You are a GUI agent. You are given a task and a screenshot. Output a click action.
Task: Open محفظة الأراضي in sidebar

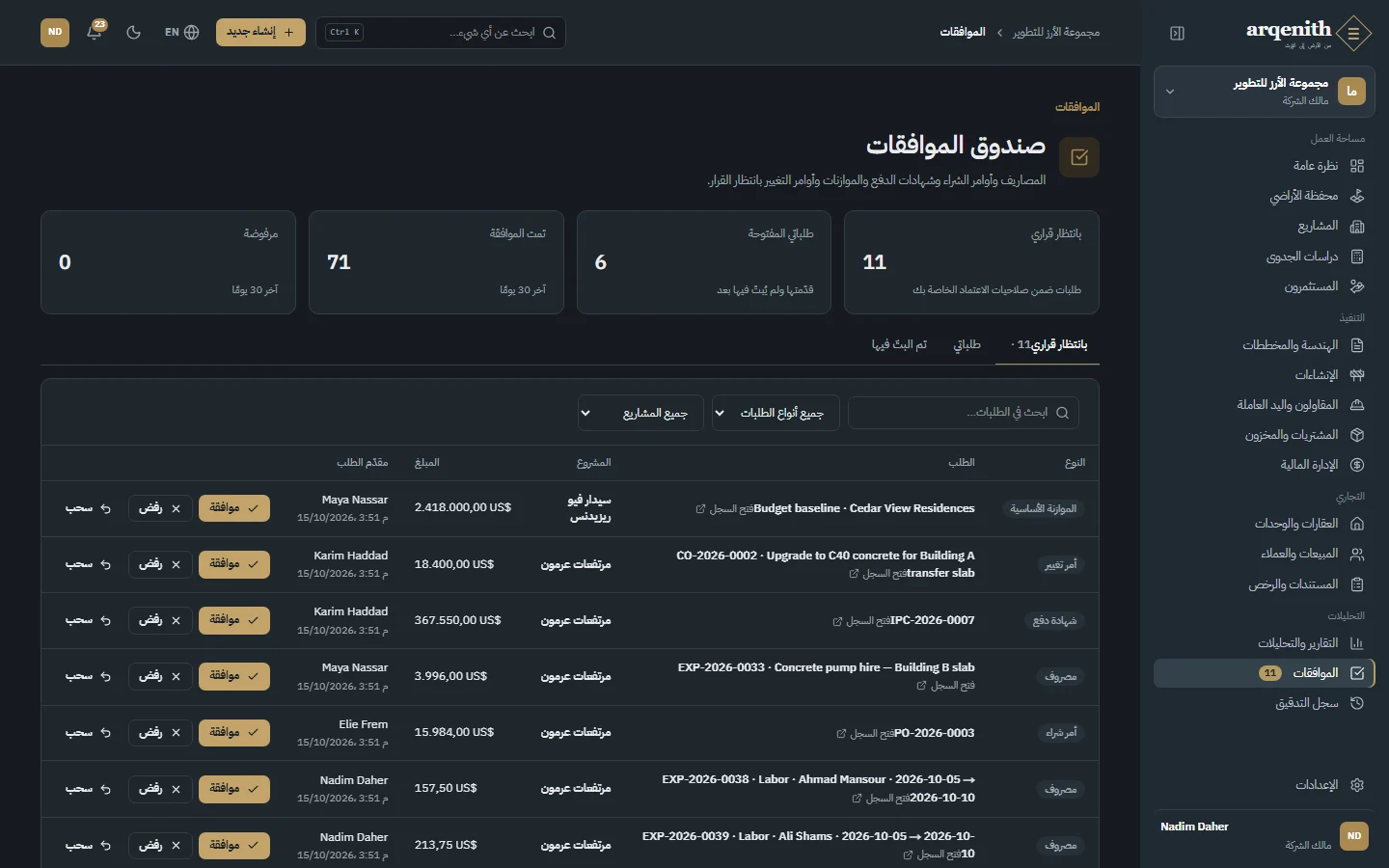(x=1264, y=196)
